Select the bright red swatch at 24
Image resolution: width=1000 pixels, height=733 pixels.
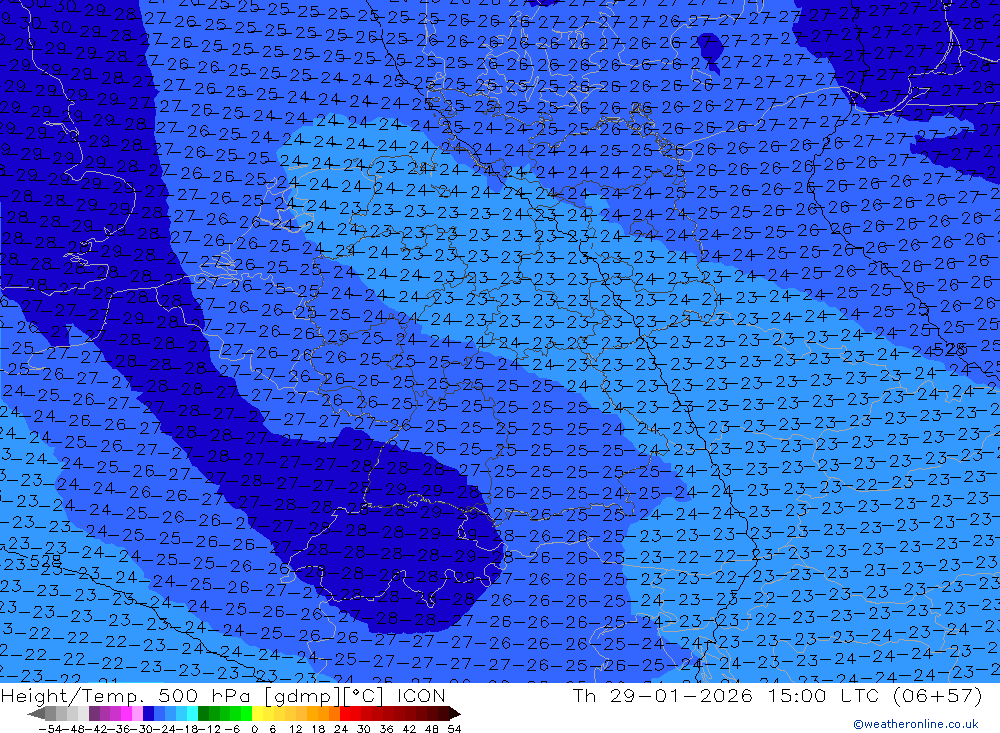pyautogui.click(x=344, y=713)
